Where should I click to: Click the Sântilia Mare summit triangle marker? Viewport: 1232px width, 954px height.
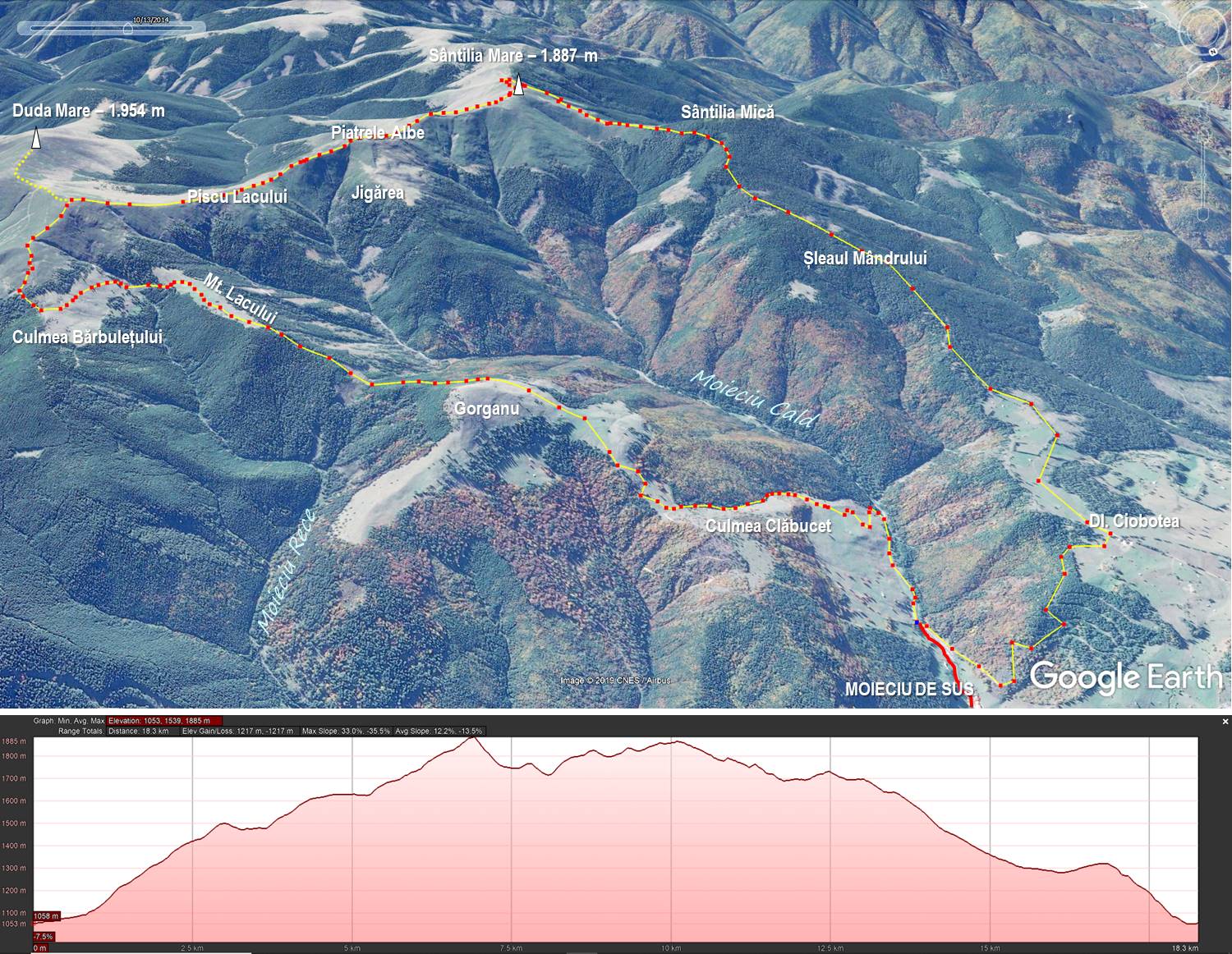click(x=518, y=86)
